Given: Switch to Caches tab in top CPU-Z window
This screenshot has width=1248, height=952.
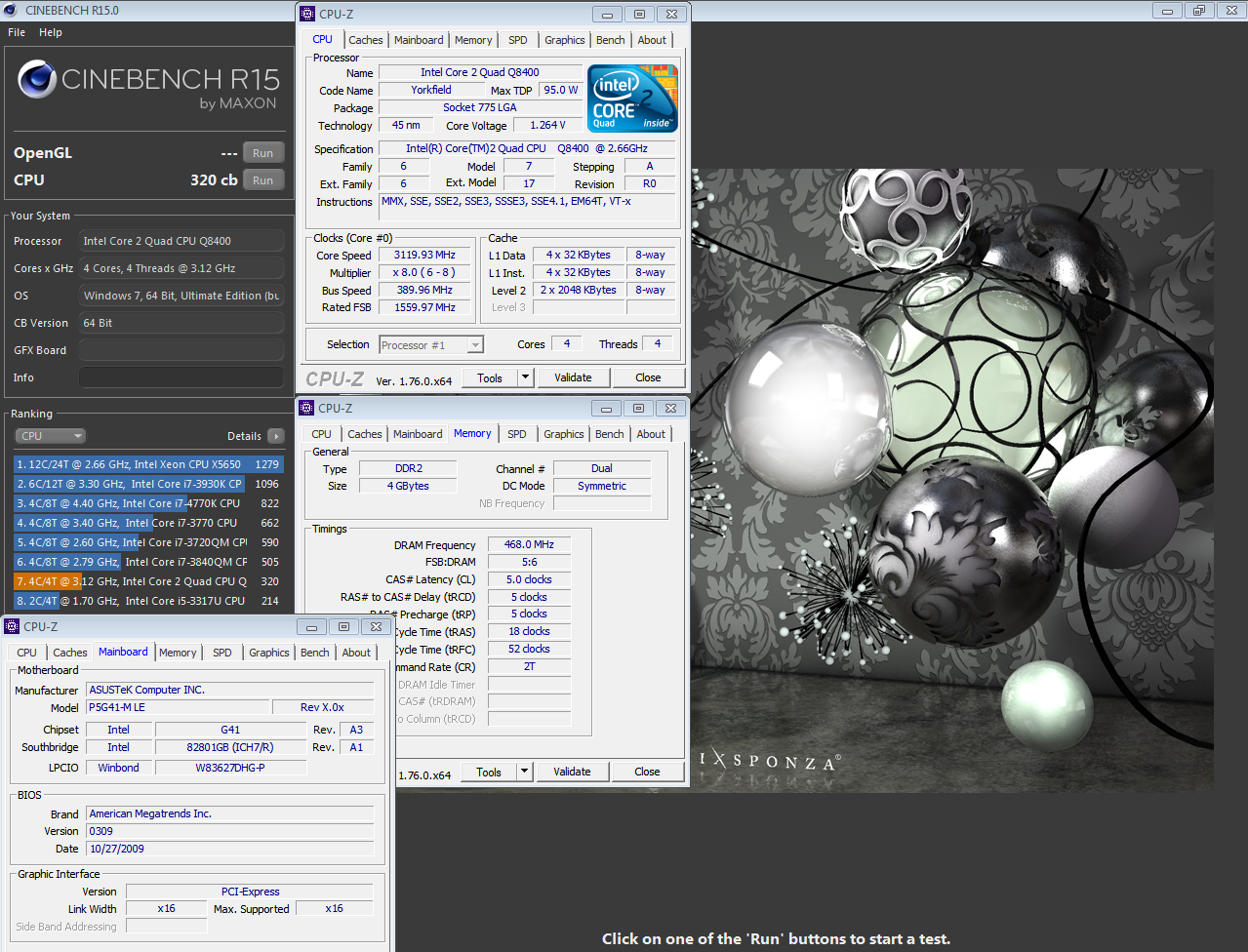Looking at the screenshot, I should click(366, 40).
